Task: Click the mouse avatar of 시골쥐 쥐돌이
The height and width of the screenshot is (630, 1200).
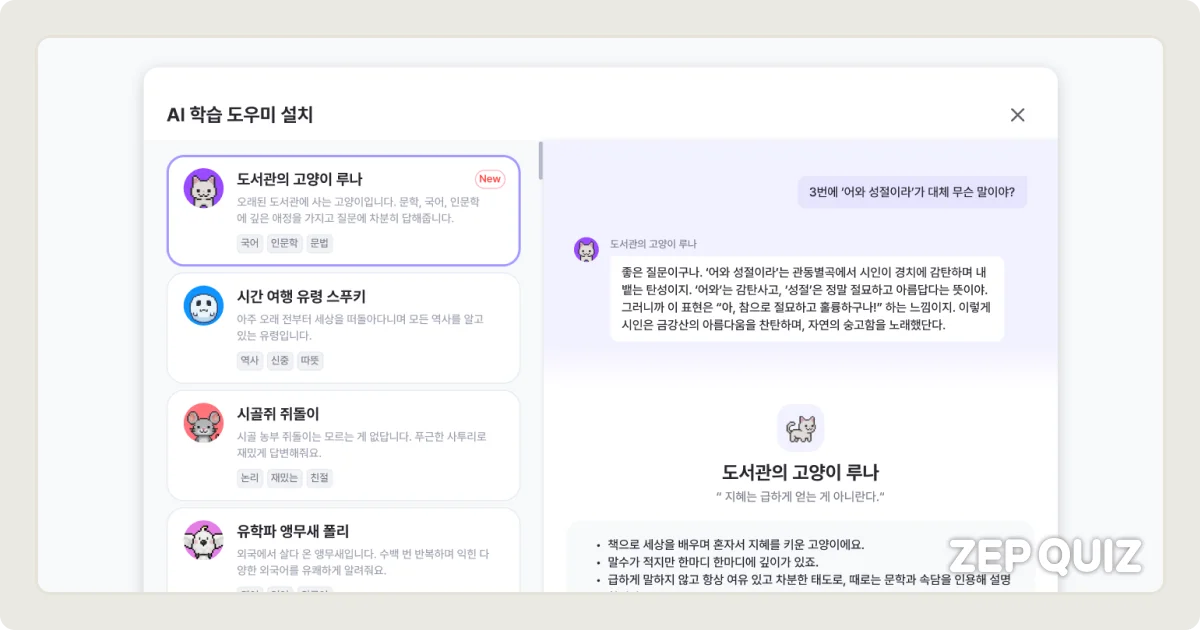Action: tap(203, 425)
